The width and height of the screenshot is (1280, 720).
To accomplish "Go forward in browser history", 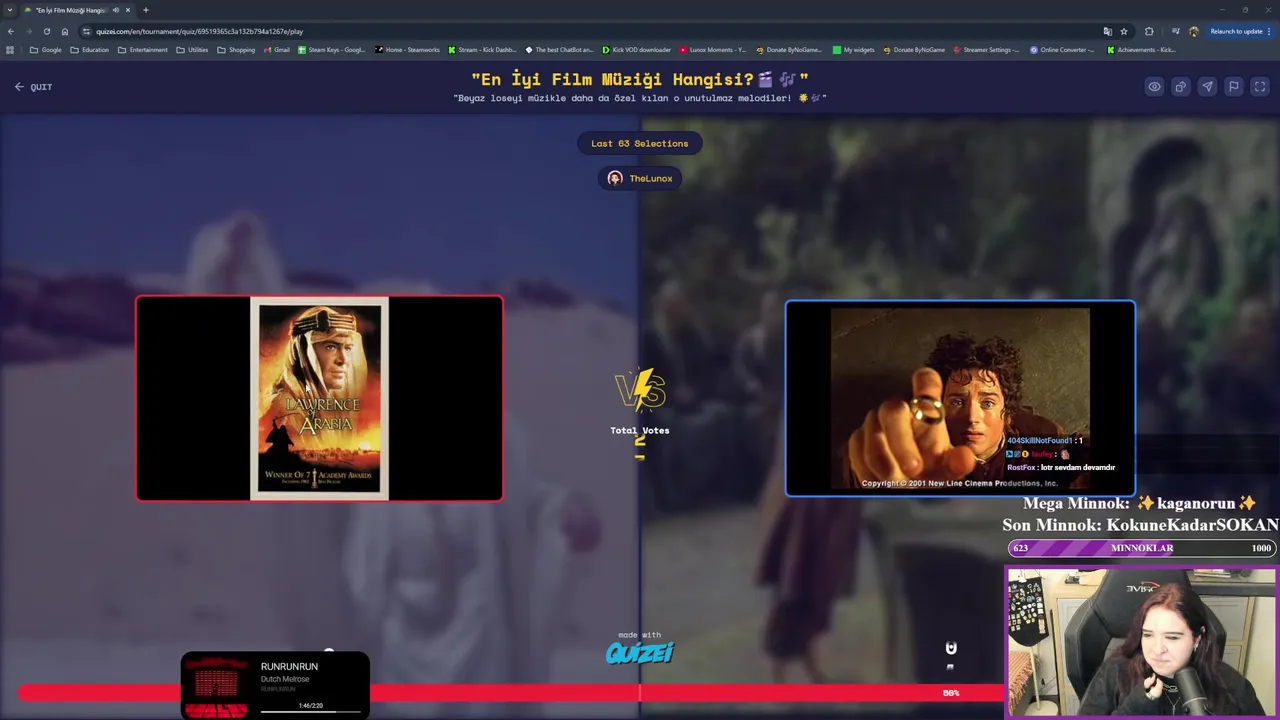I will (x=28, y=31).
